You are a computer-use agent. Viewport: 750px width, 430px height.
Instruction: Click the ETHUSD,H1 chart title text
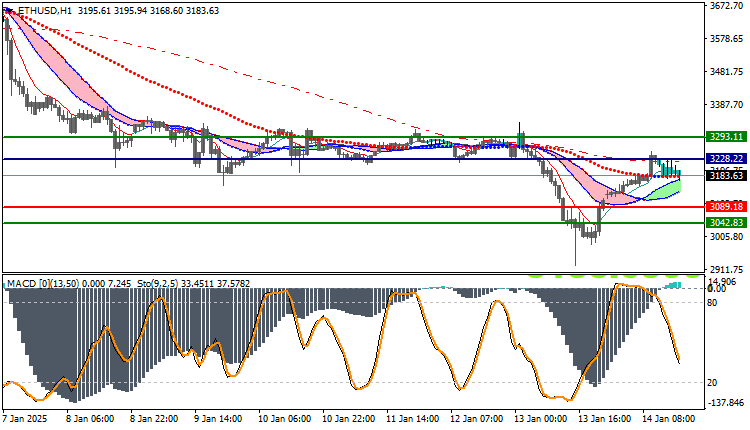click(x=44, y=10)
